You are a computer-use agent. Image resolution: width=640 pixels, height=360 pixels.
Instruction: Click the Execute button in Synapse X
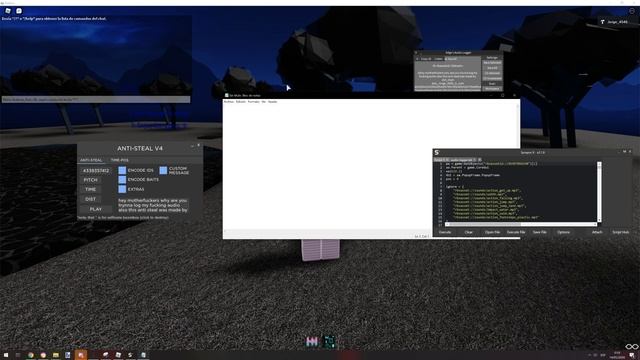[x=445, y=232]
